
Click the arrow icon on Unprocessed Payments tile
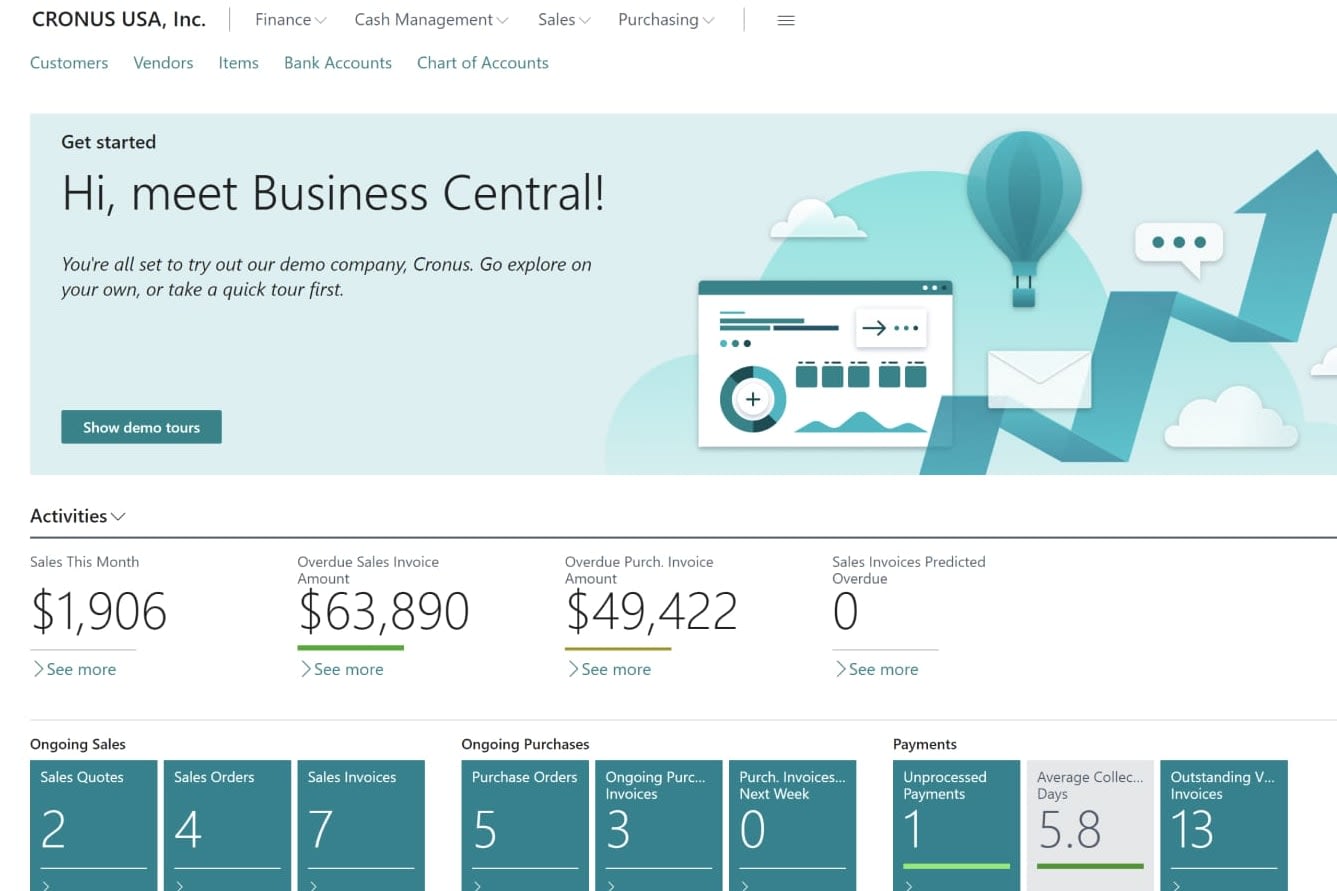(x=909, y=885)
